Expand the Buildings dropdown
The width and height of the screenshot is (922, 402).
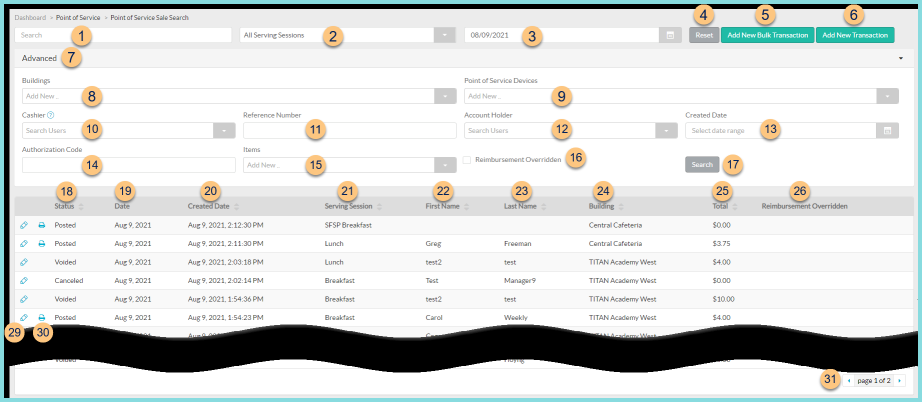(x=445, y=96)
